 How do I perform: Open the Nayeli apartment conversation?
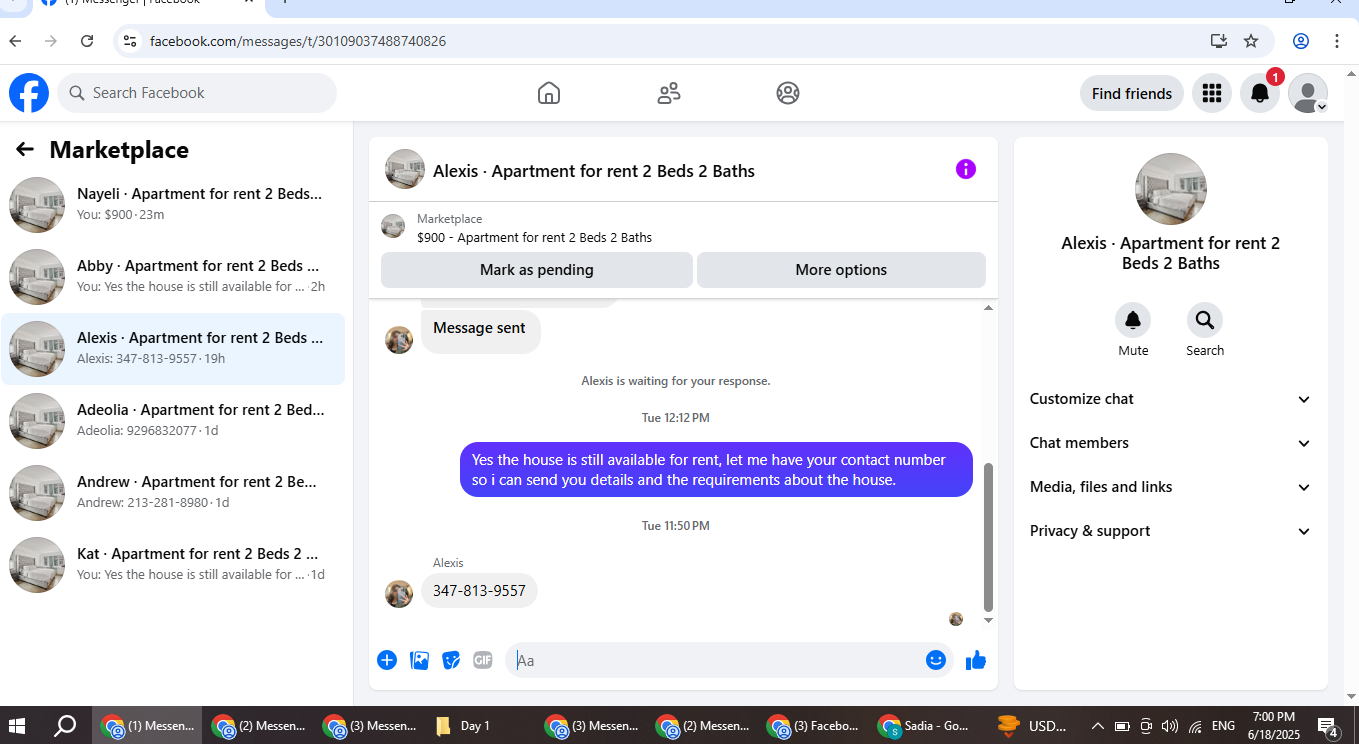(x=173, y=205)
